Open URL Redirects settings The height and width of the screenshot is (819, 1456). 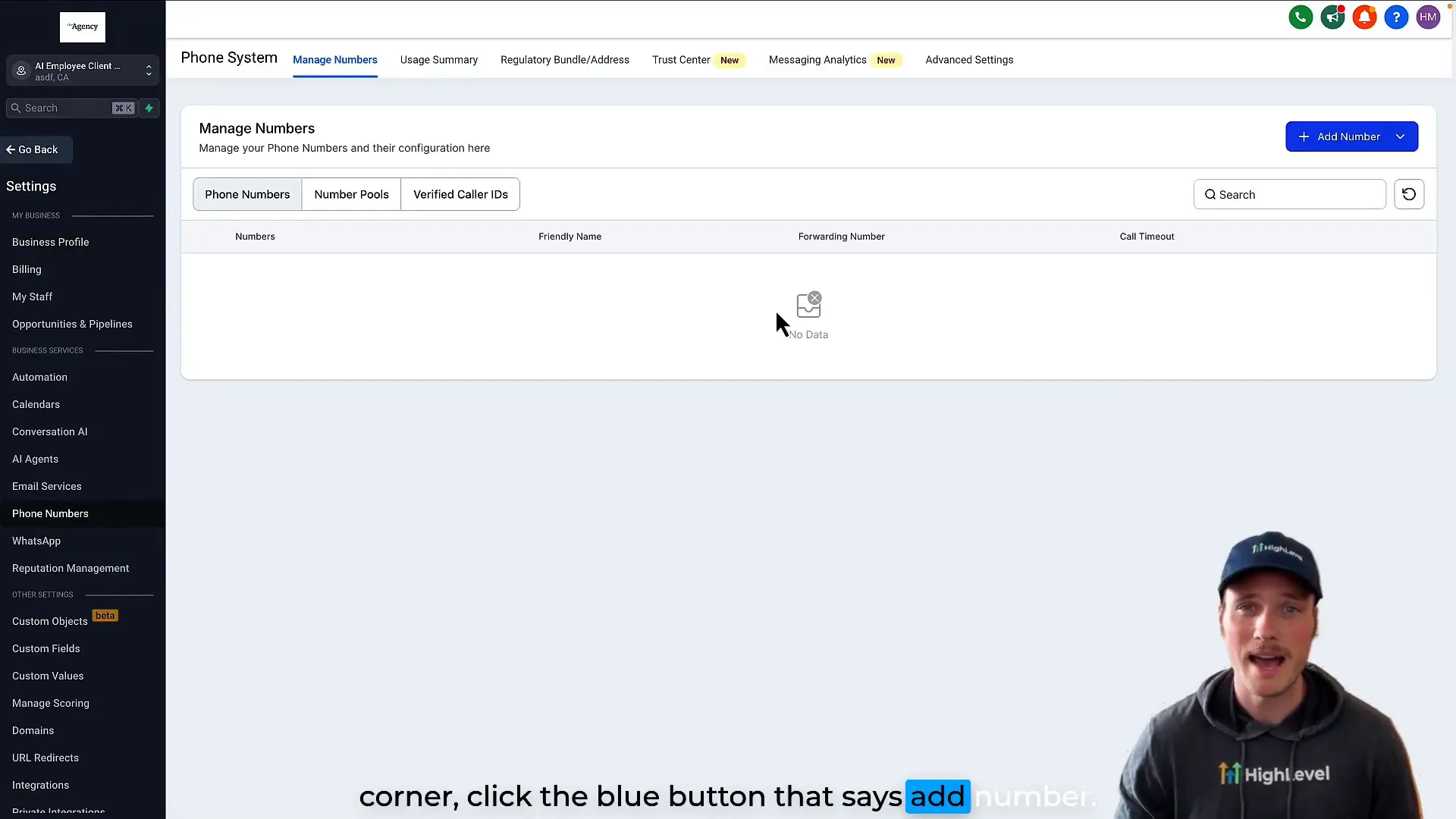pyautogui.click(x=45, y=758)
